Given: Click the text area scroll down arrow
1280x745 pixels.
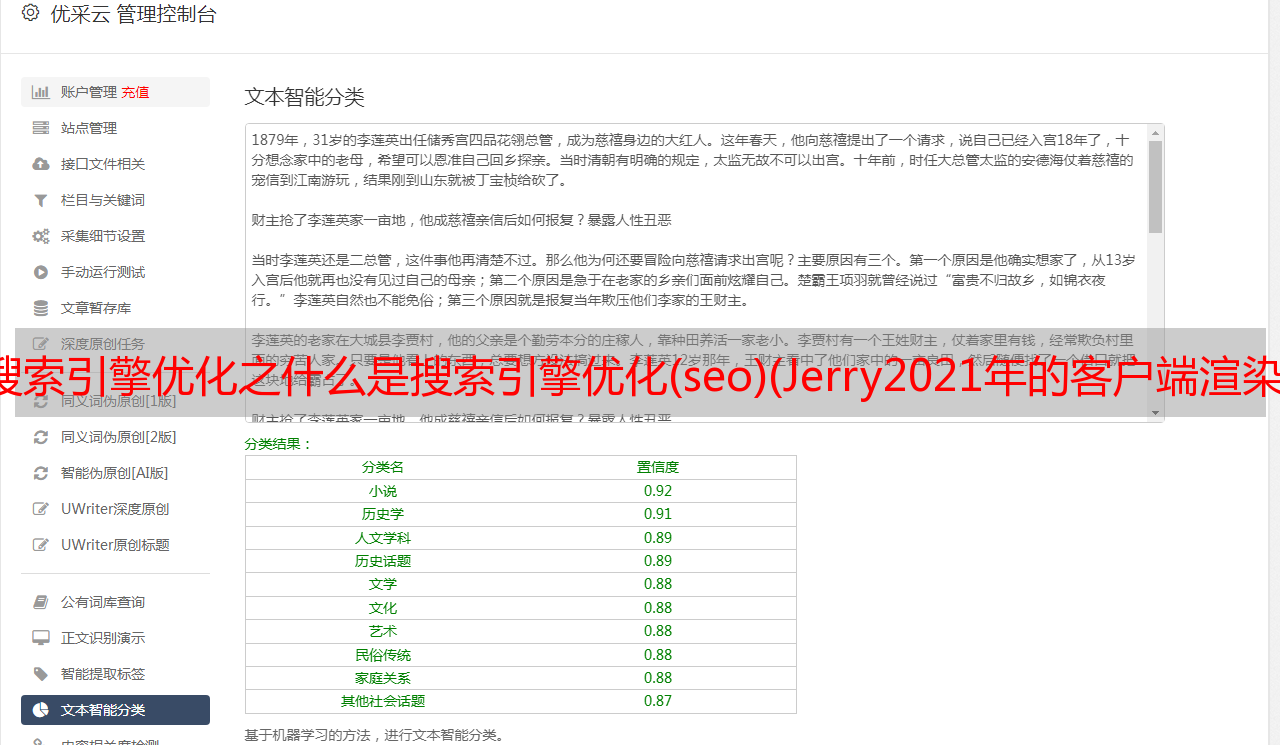Looking at the screenshot, I should pyautogui.click(x=1156, y=413).
